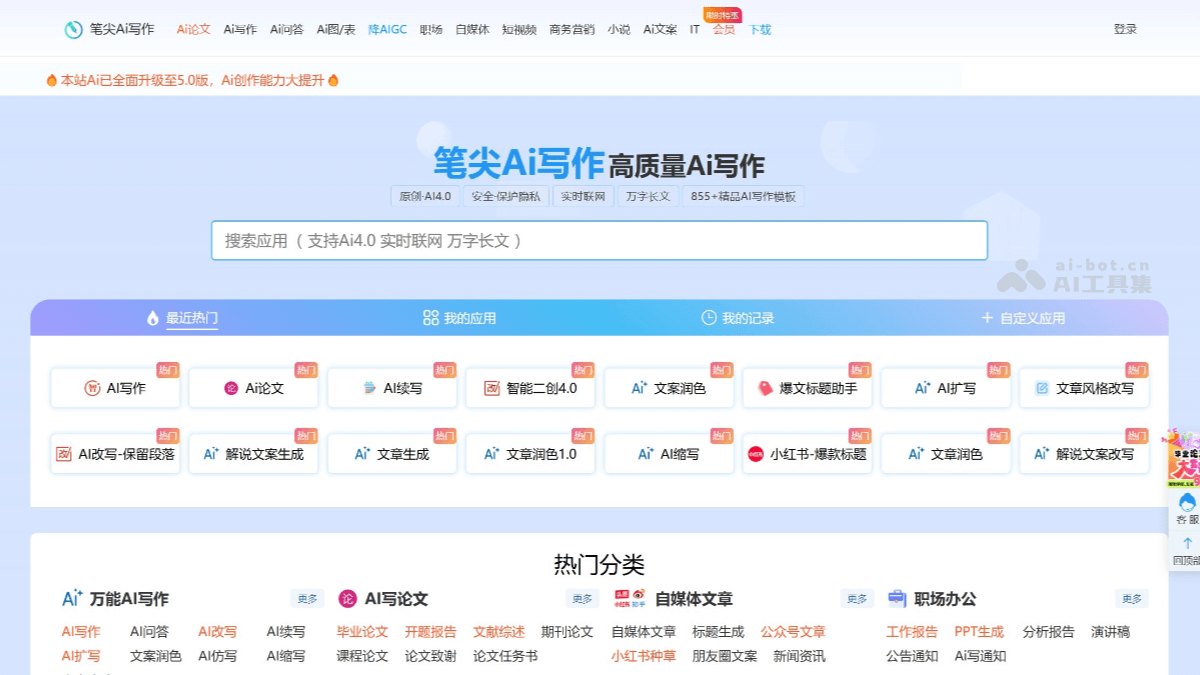Switch to the 我的记录 tab

[x=738, y=318]
